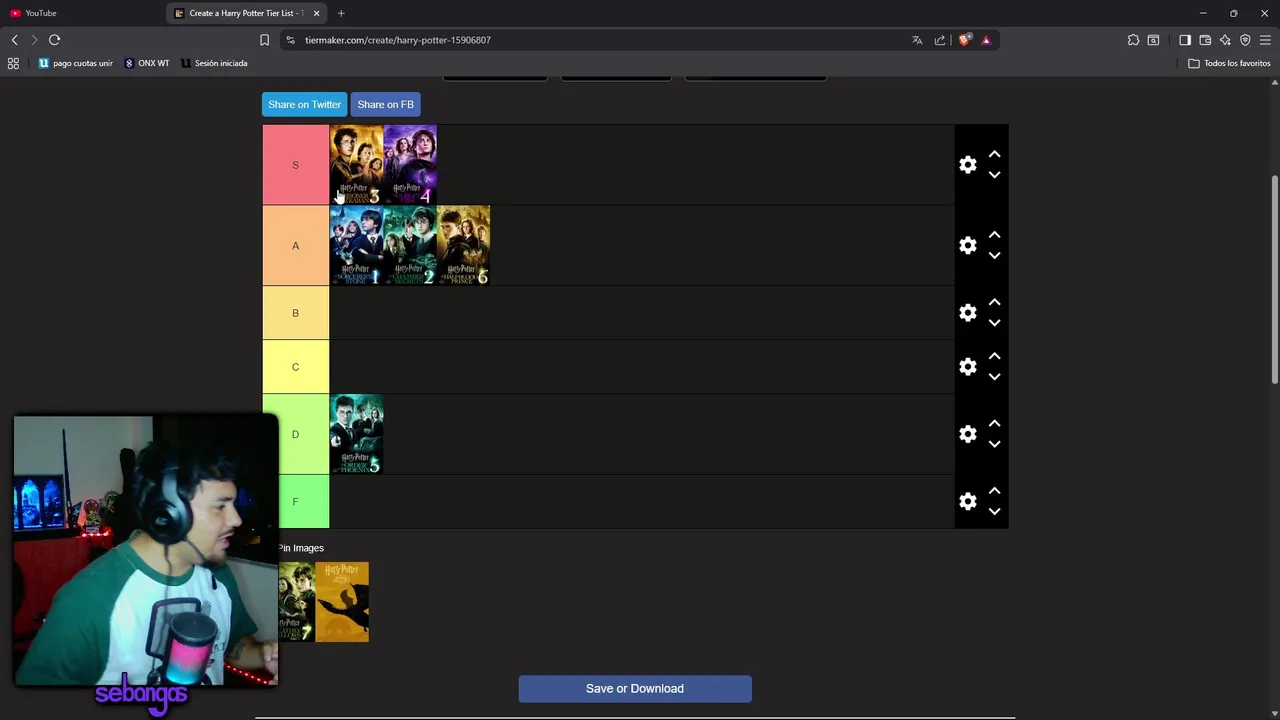
Task: Select the pink S tier label
Action: click(x=295, y=165)
